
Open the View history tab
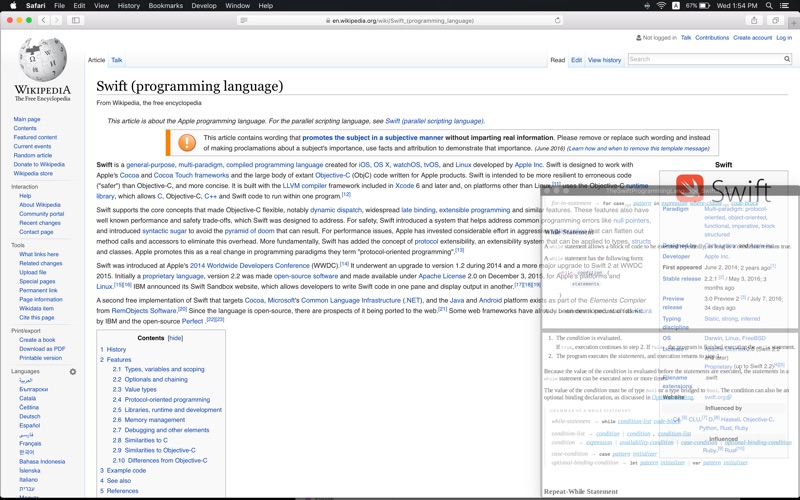604,60
